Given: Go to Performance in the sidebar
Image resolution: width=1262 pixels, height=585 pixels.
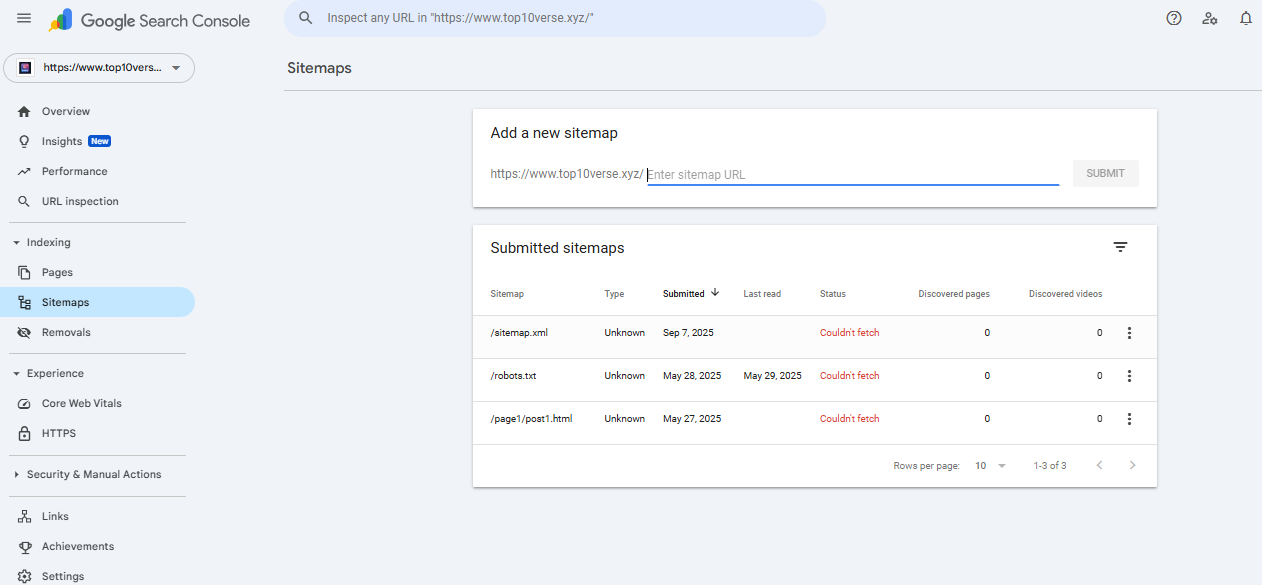Looking at the screenshot, I should coord(74,171).
